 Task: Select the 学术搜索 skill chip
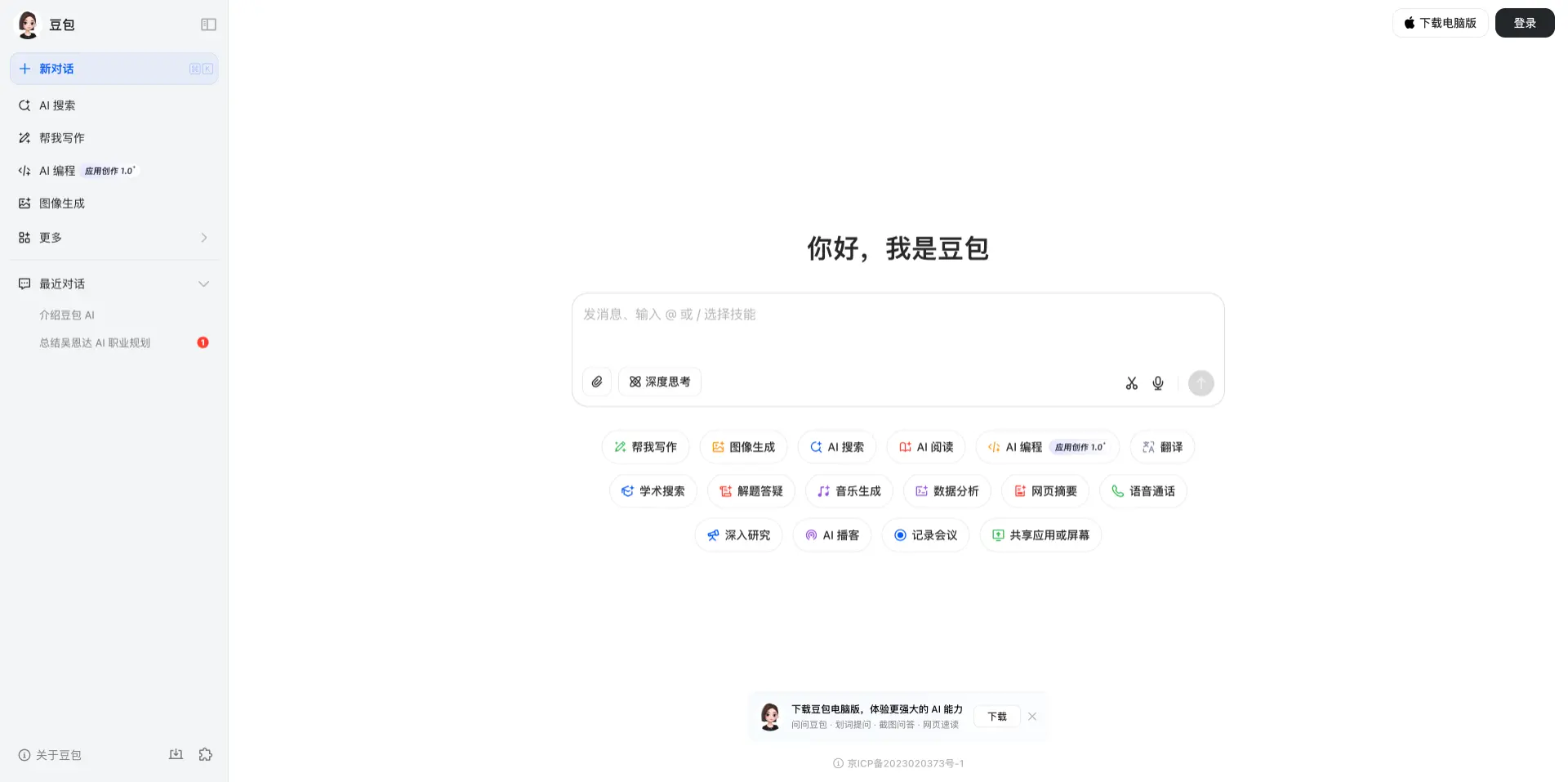point(653,491)
